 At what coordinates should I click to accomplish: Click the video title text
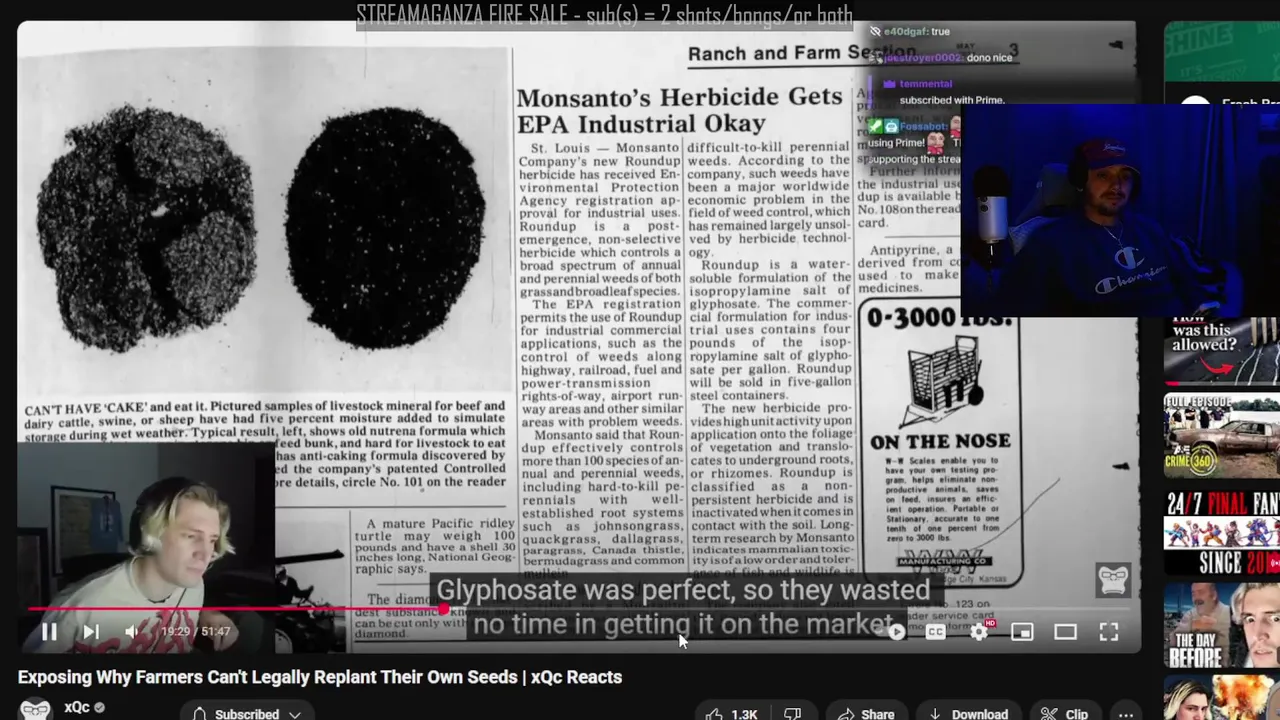(320, 677)
